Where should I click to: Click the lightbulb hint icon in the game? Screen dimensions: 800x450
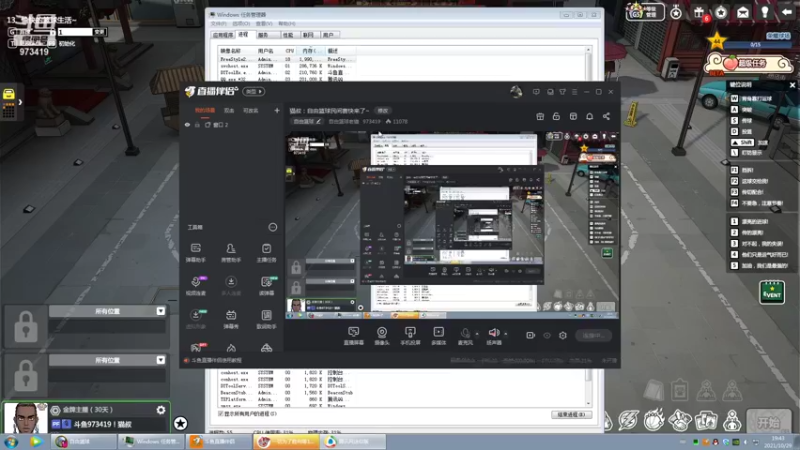[765, 12]
